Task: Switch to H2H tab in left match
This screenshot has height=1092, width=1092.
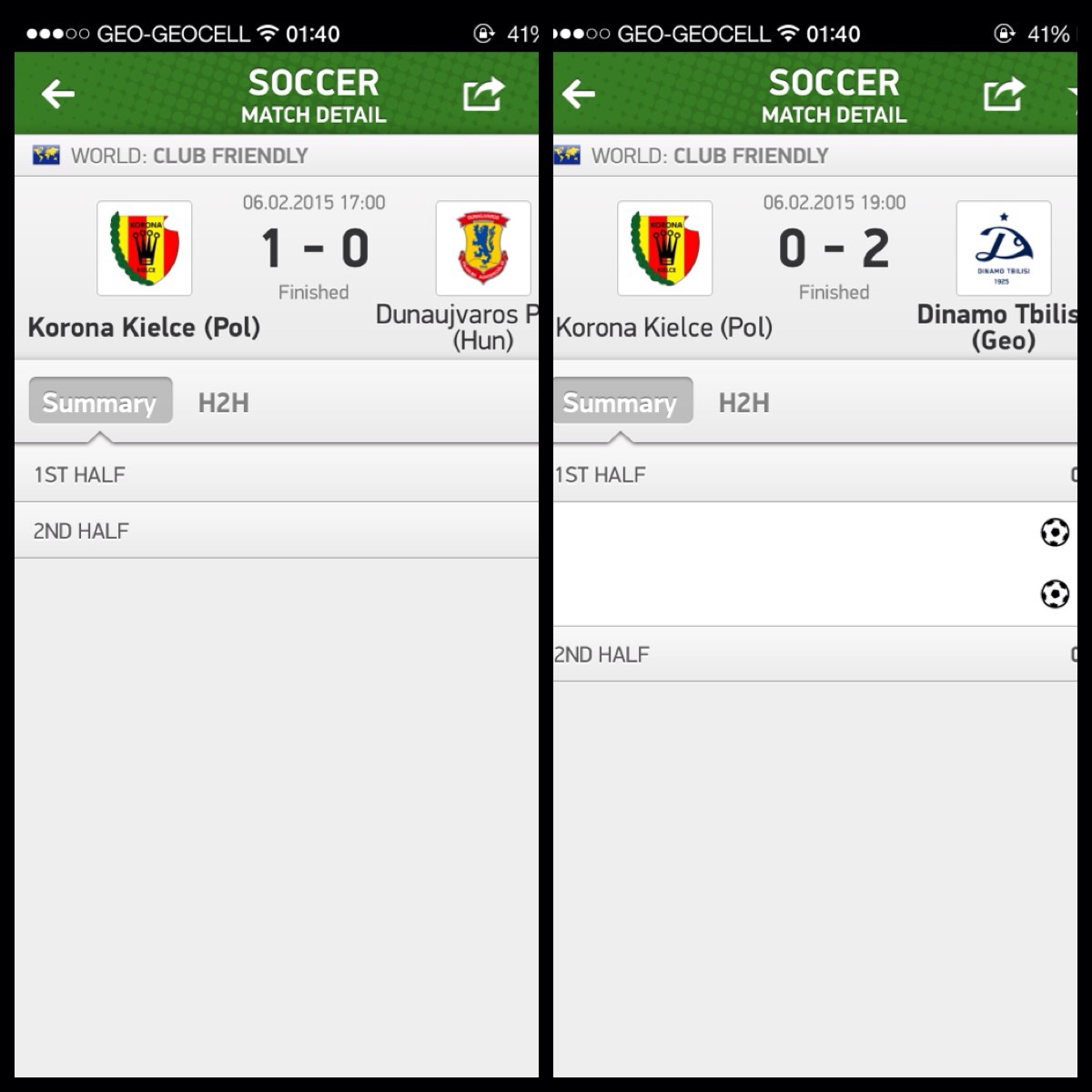Action: (224, 402)
